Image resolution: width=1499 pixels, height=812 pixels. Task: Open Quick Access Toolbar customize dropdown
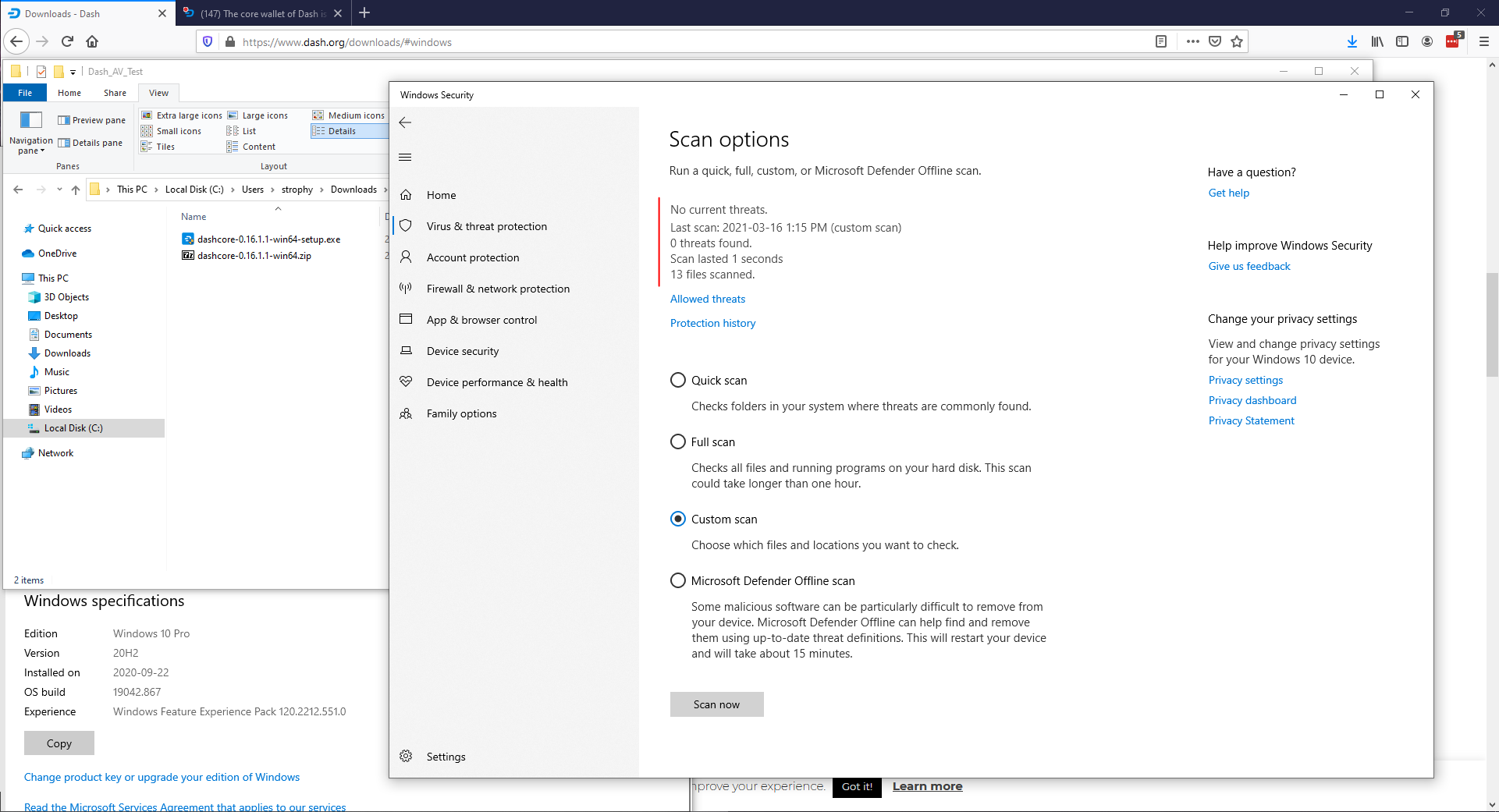point(73,72)
